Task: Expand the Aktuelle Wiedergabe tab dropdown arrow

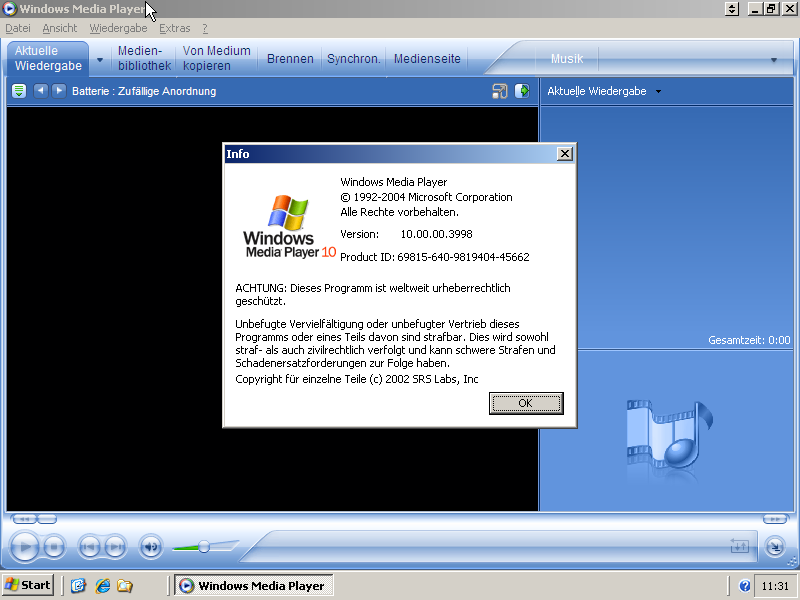Action: 99,59
